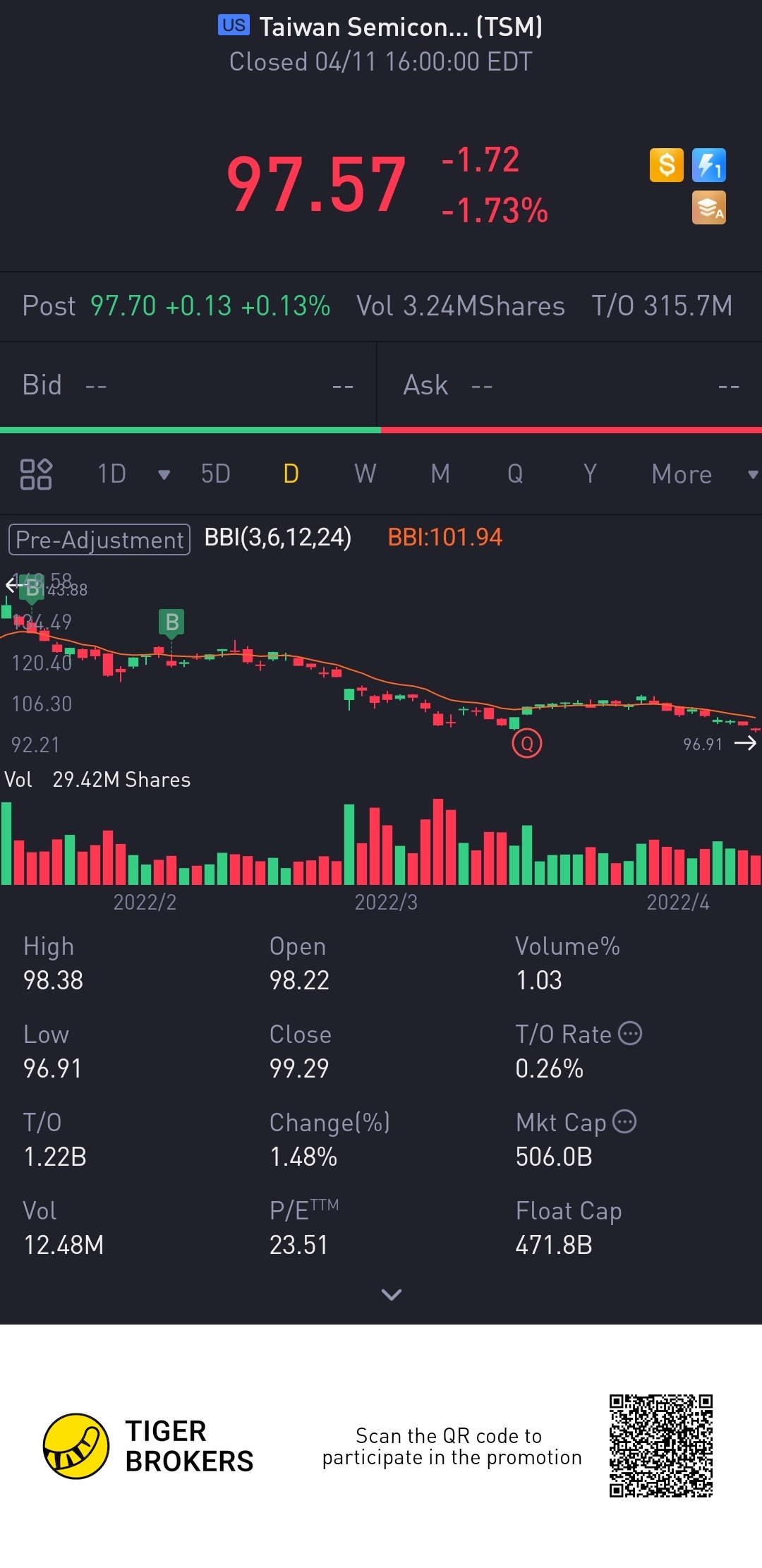Select the Y yearly chart tab
Image resolution: width=762 pixels, height=1568 pixels.
[x=590, y=474]
